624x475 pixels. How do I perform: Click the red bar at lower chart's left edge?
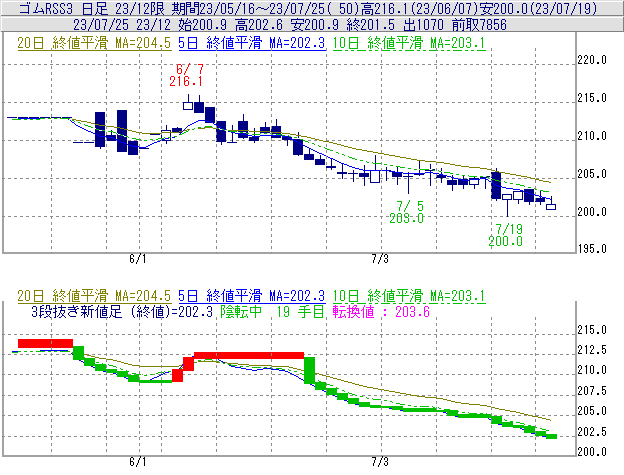[45, 343]
